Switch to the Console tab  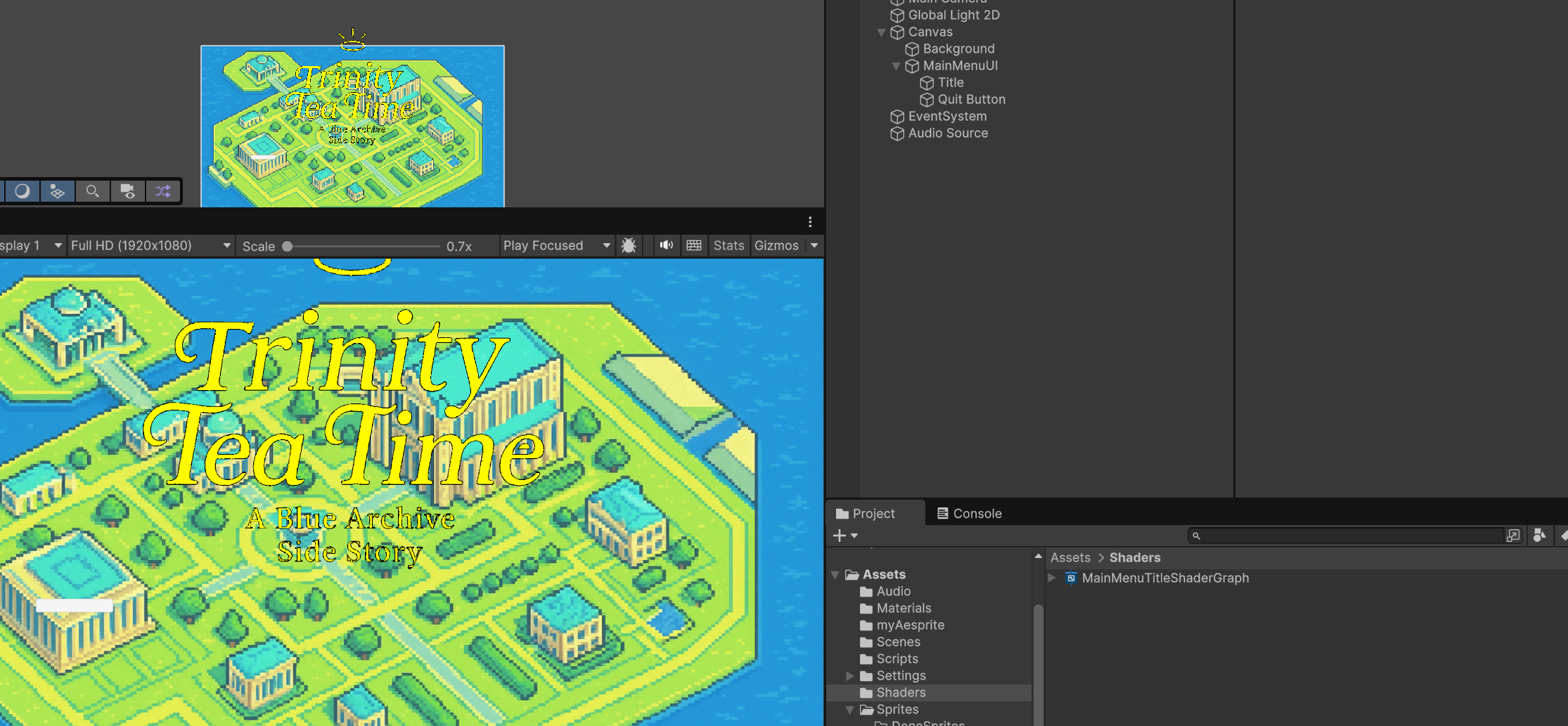[970, 514]
